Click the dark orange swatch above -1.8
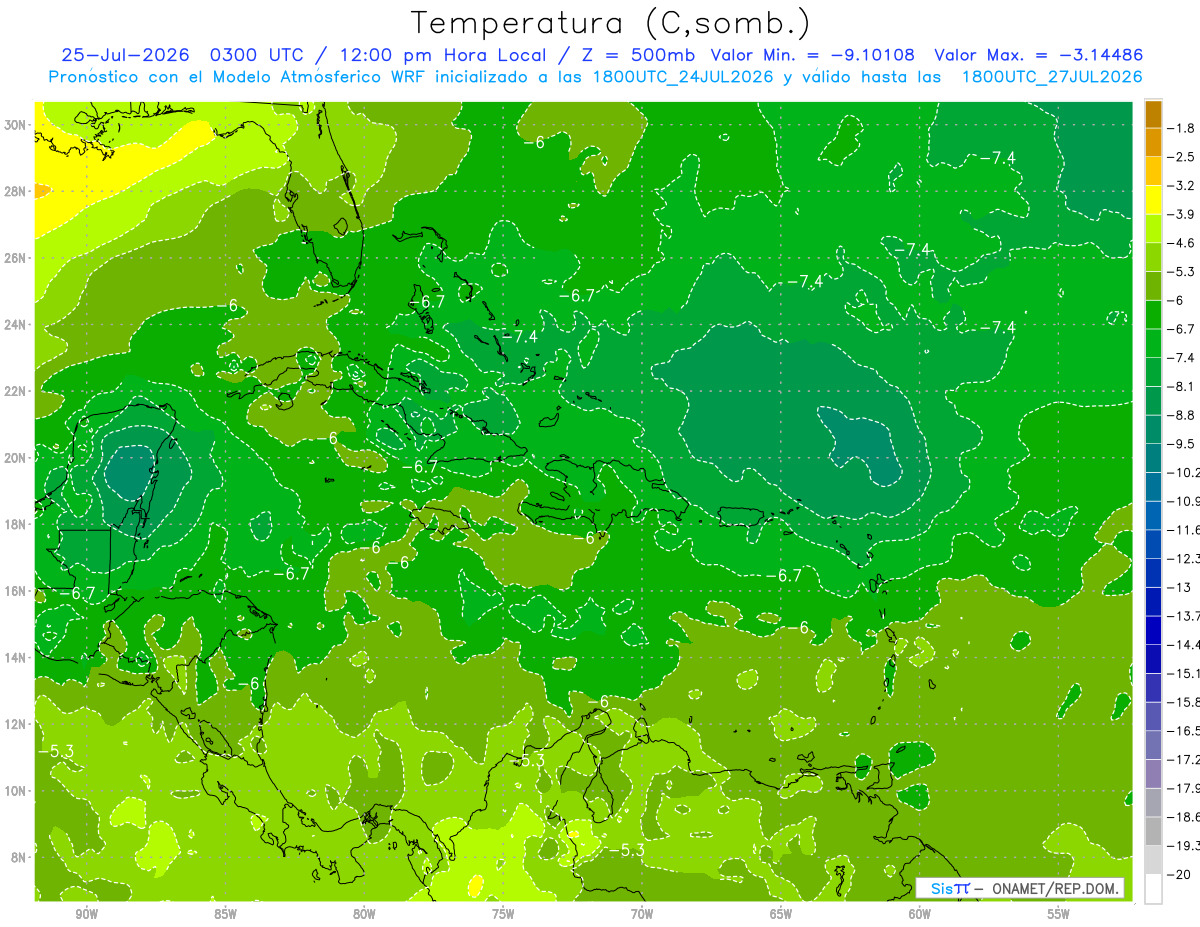The height and width of the screenshot is (927, 1200). point(1153,114)
